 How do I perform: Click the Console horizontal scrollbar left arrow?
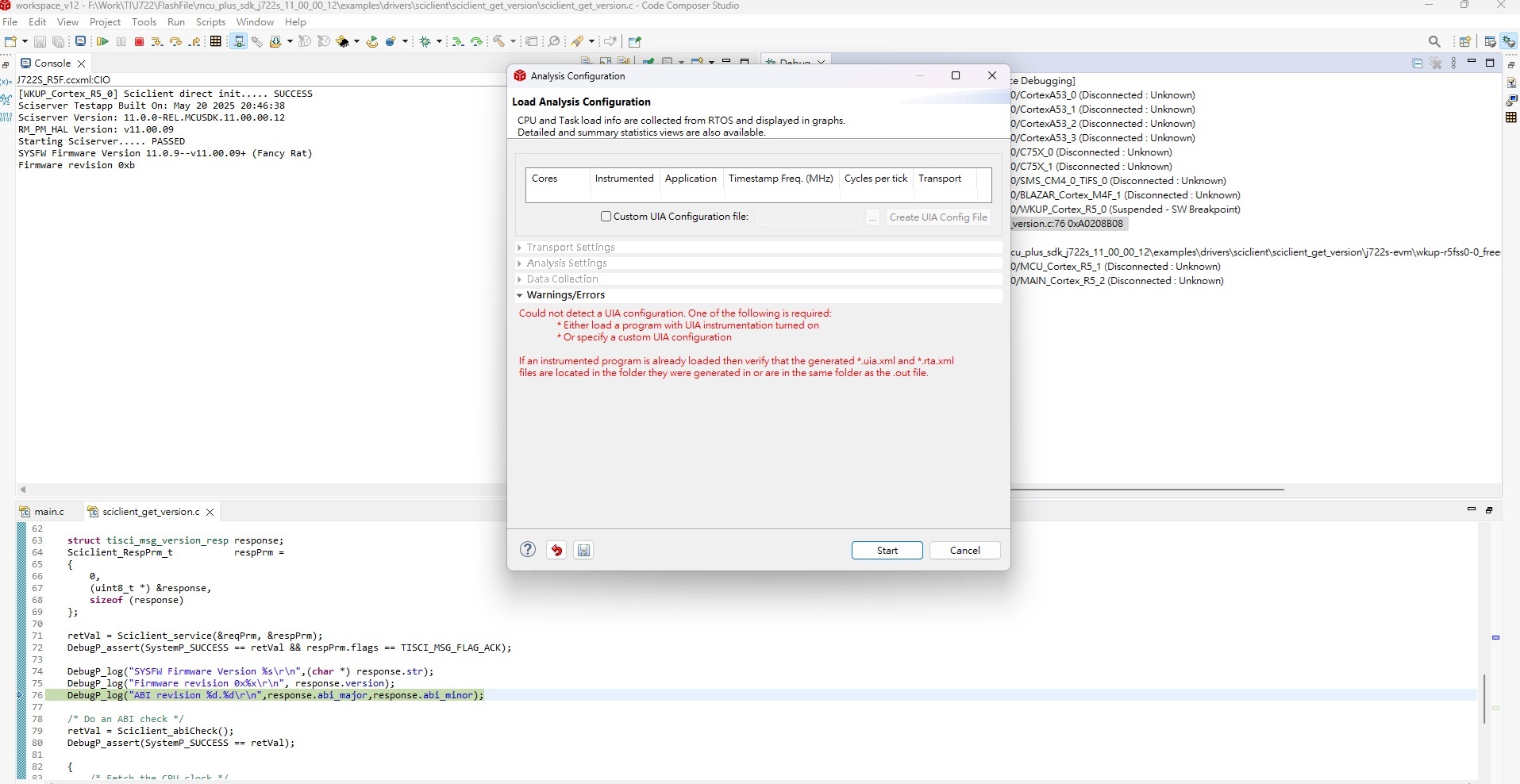[x=23, y=490]
